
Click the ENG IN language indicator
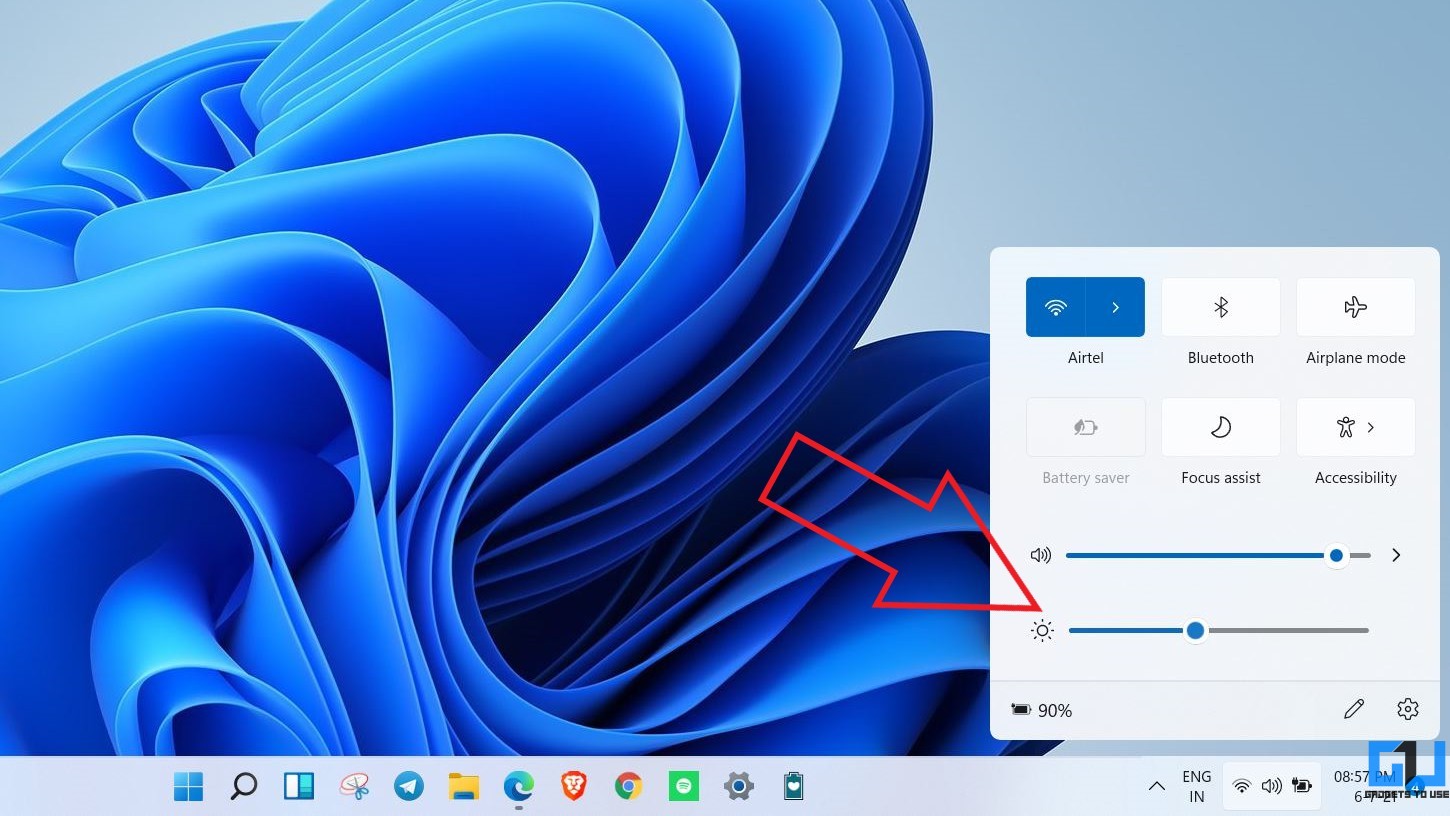point(1197,787)
